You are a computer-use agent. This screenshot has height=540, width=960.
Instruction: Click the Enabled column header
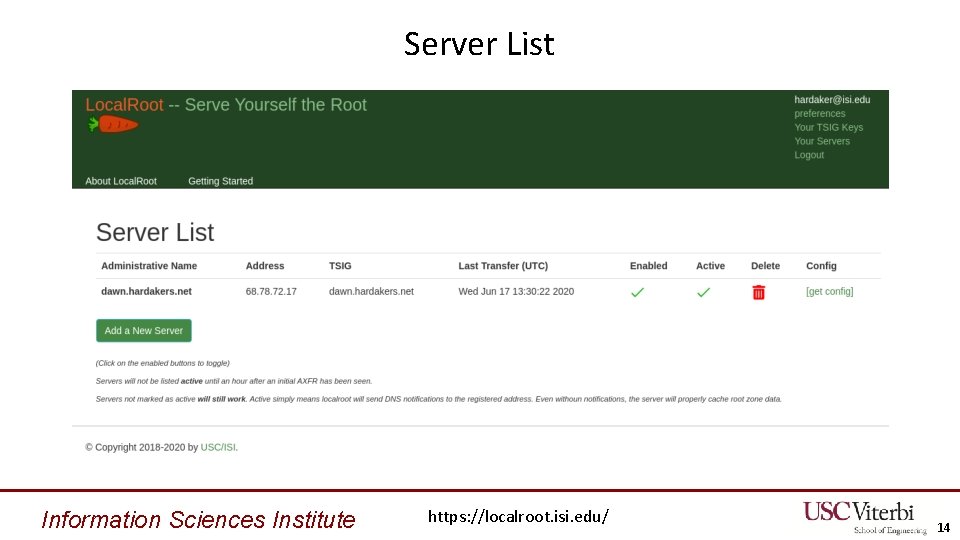coord(648,266)
